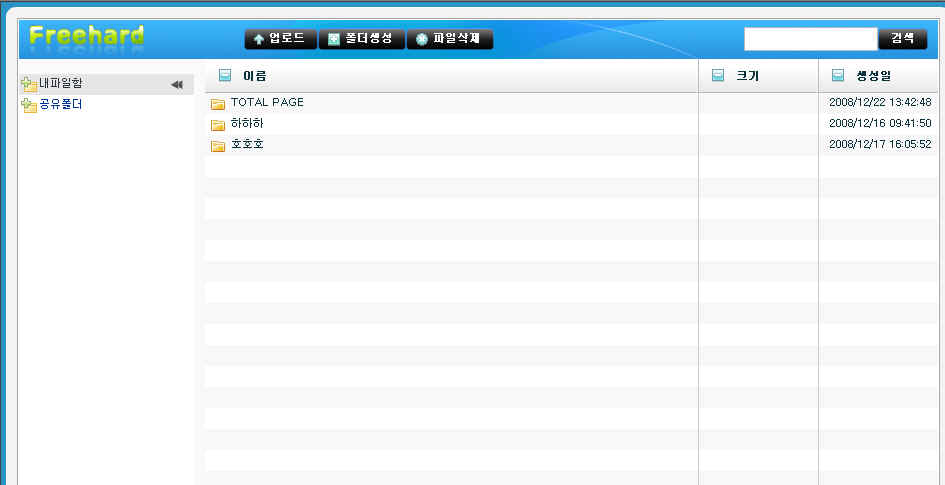This screenshot has height=485, width=945.
Task: Create a folder with 폴더생성 button
Action: pyautogui.click(x=362, y=39)
